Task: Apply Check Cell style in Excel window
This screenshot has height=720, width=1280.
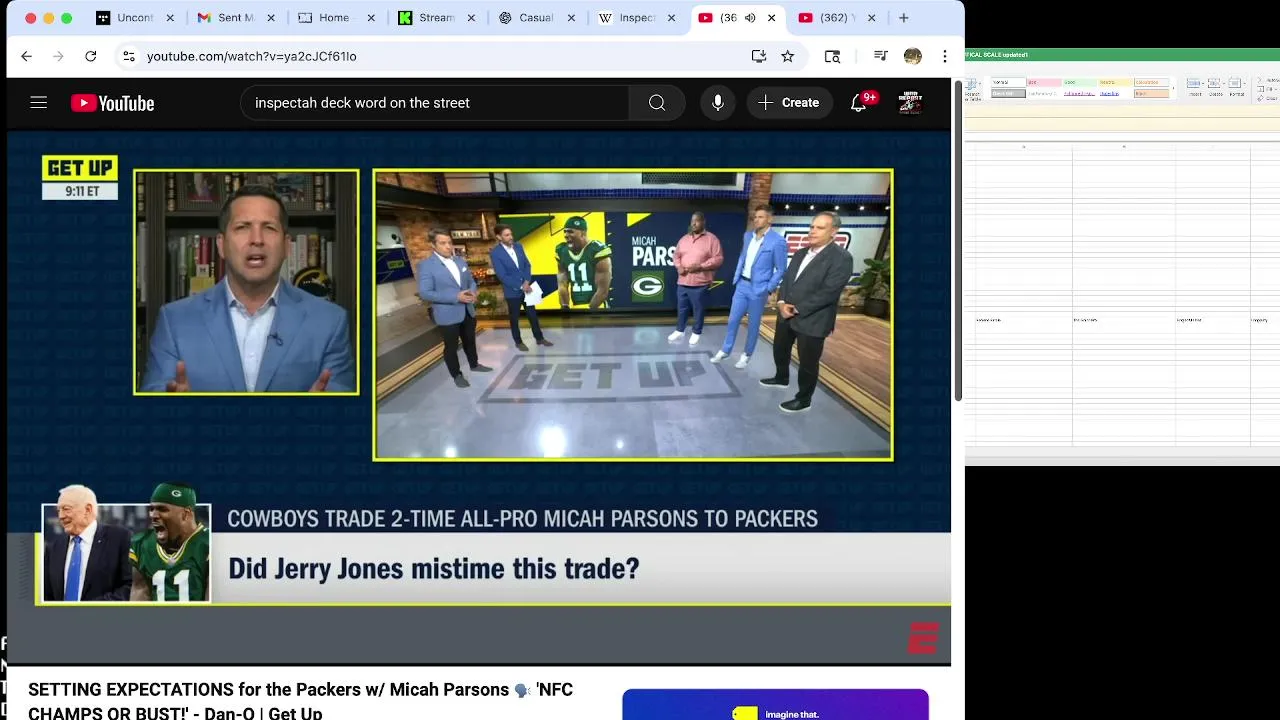Action: [x=1009, y=93]
